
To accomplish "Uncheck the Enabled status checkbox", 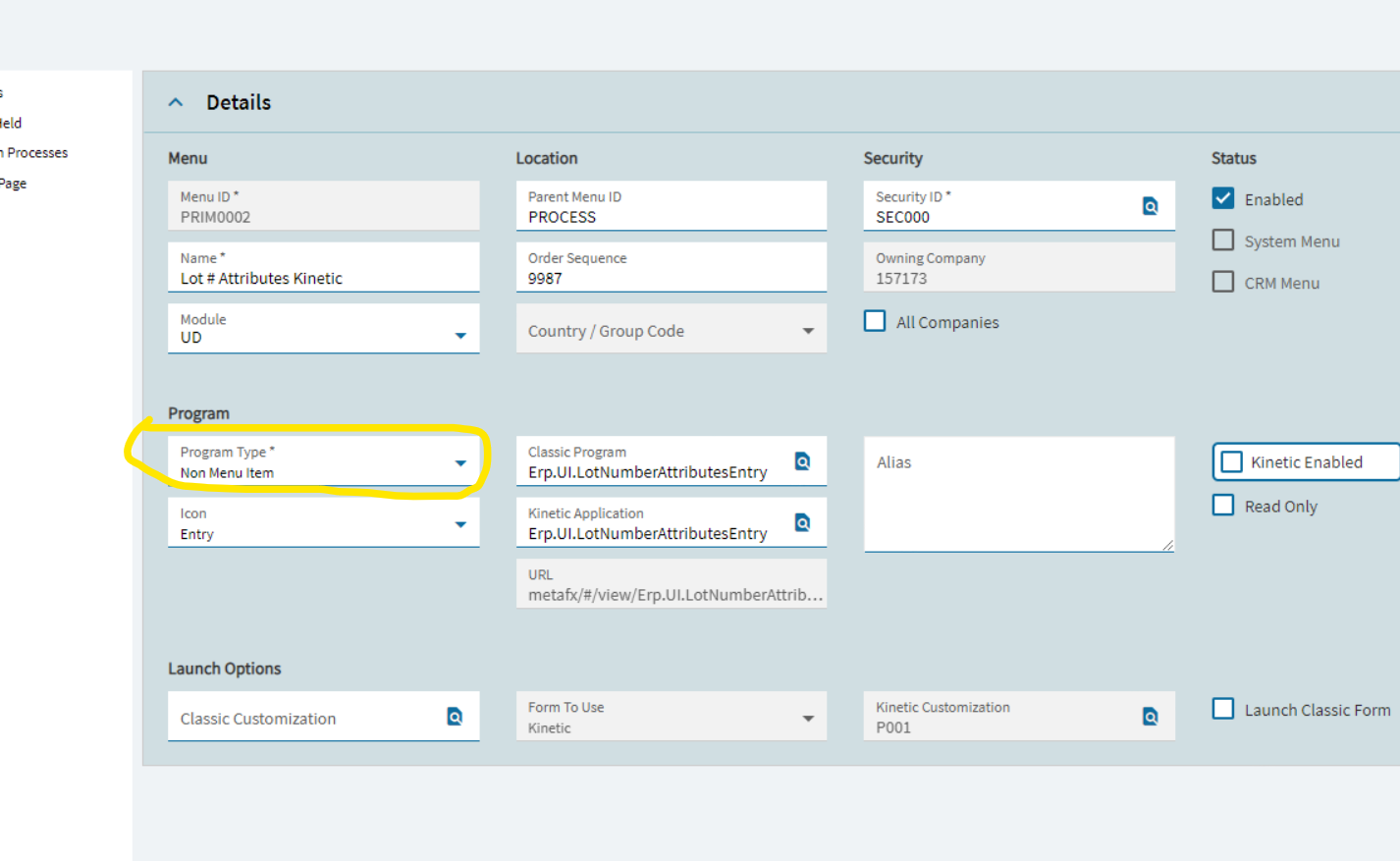I will 1223,198.
